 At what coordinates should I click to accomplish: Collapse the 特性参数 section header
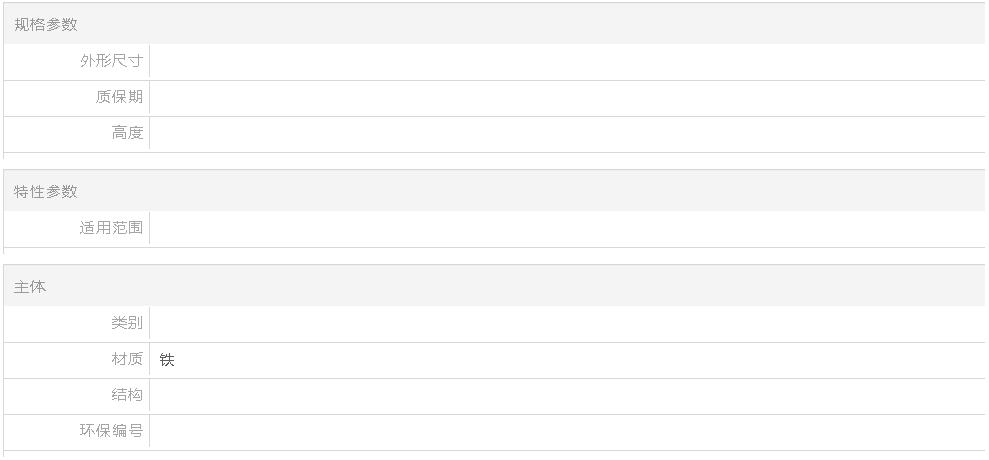click(494, 191)
